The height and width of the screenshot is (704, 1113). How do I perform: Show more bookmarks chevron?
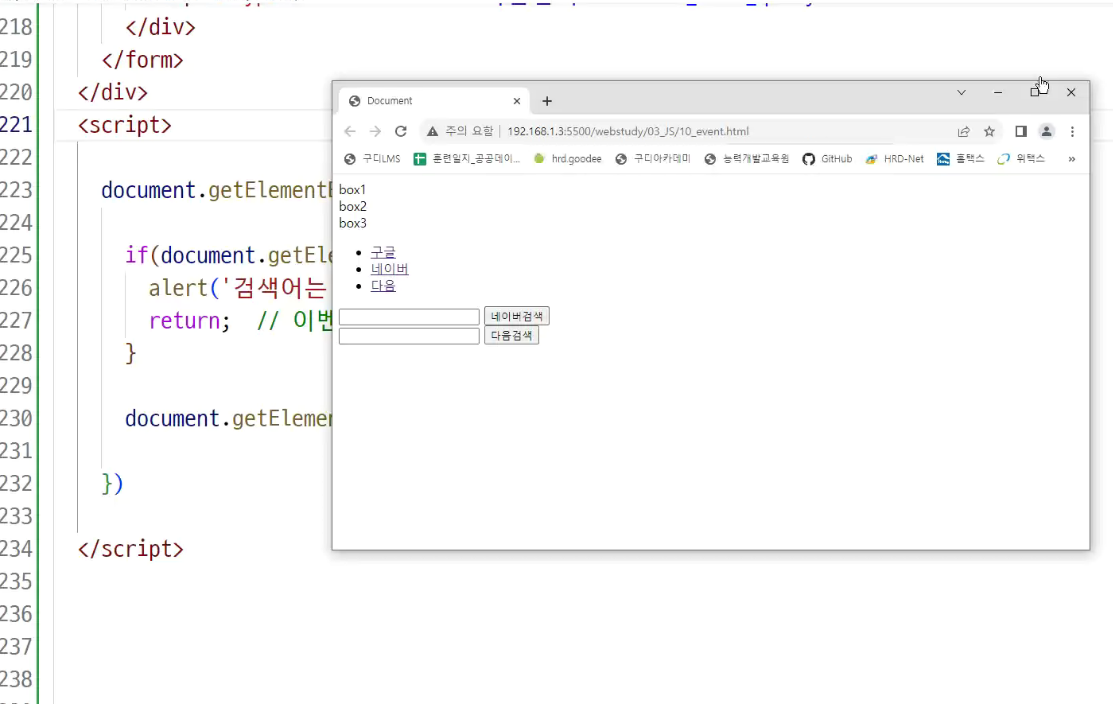pyautogui.click(x=1072, y=159)
